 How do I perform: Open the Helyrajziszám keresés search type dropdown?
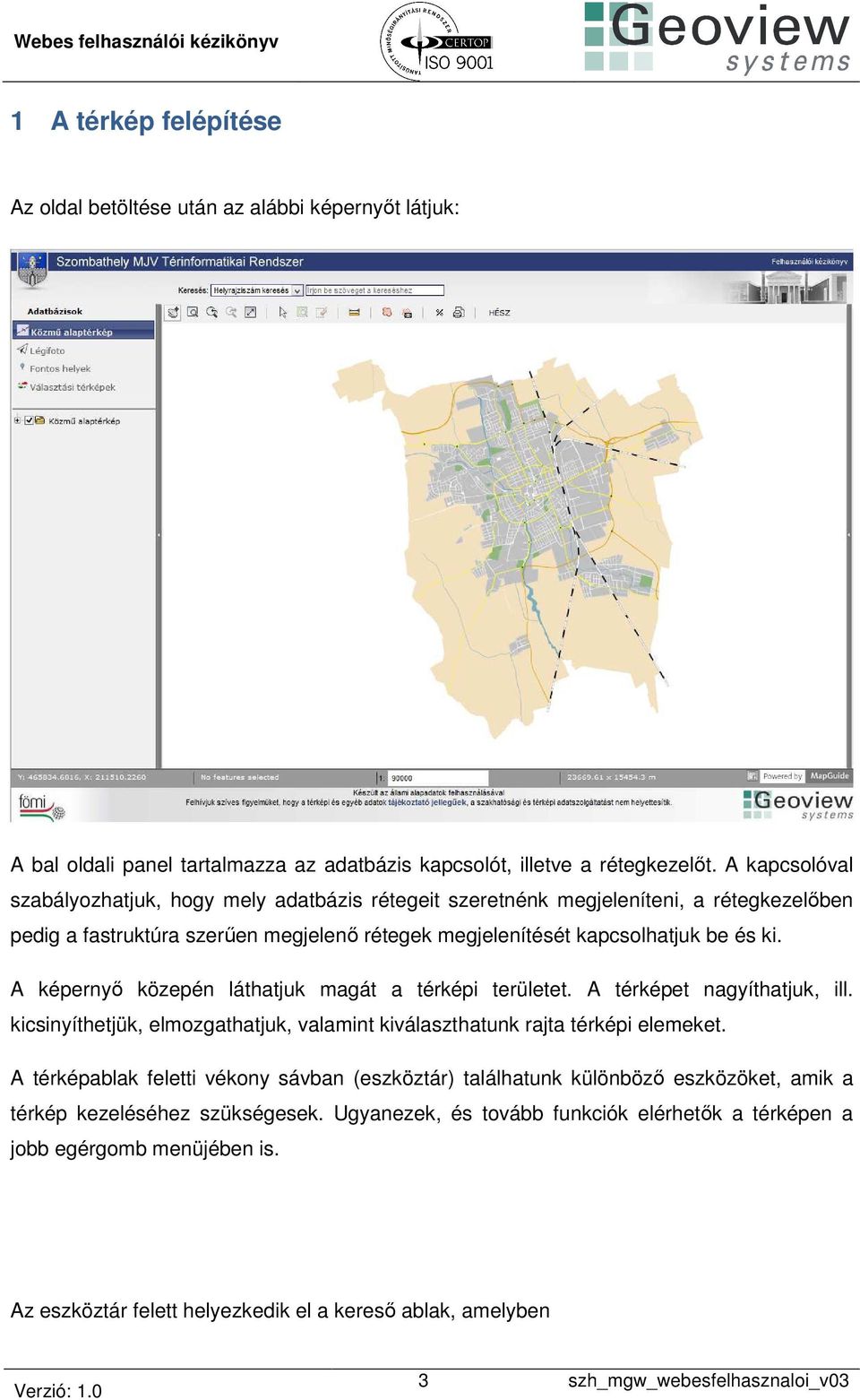257,290
